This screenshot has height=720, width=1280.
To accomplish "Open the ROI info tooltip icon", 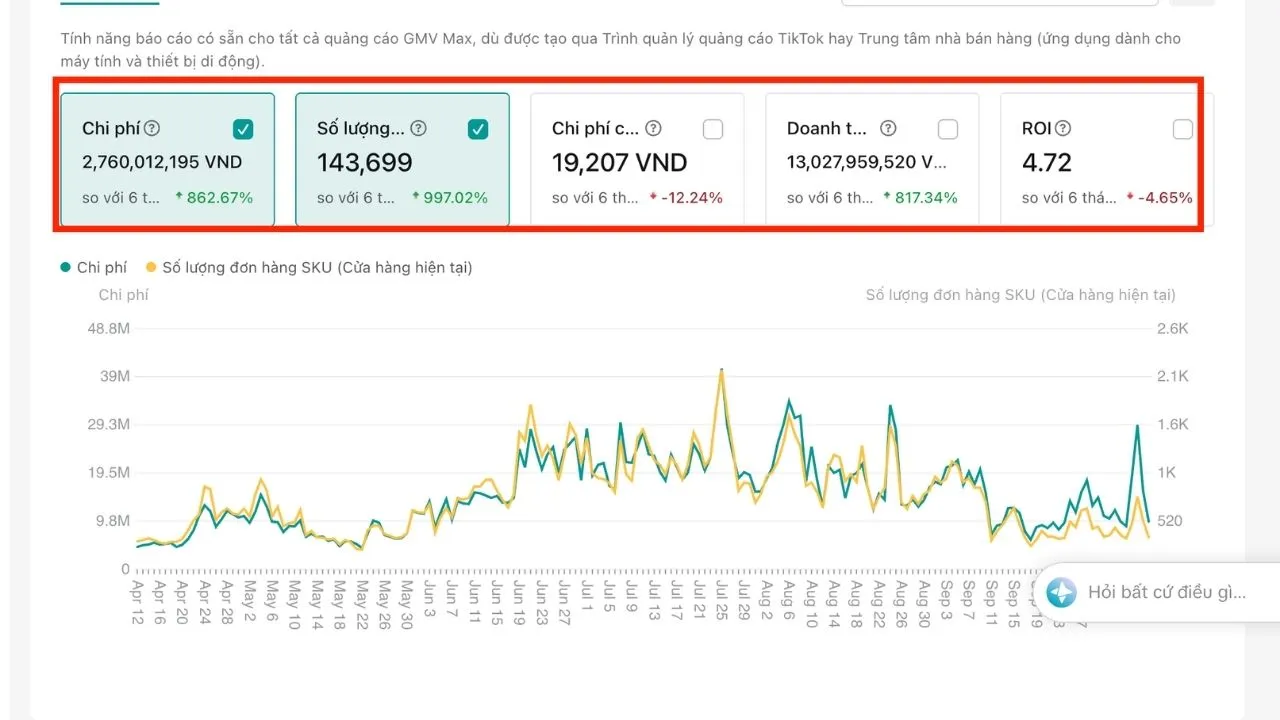I will (1063, 128).
